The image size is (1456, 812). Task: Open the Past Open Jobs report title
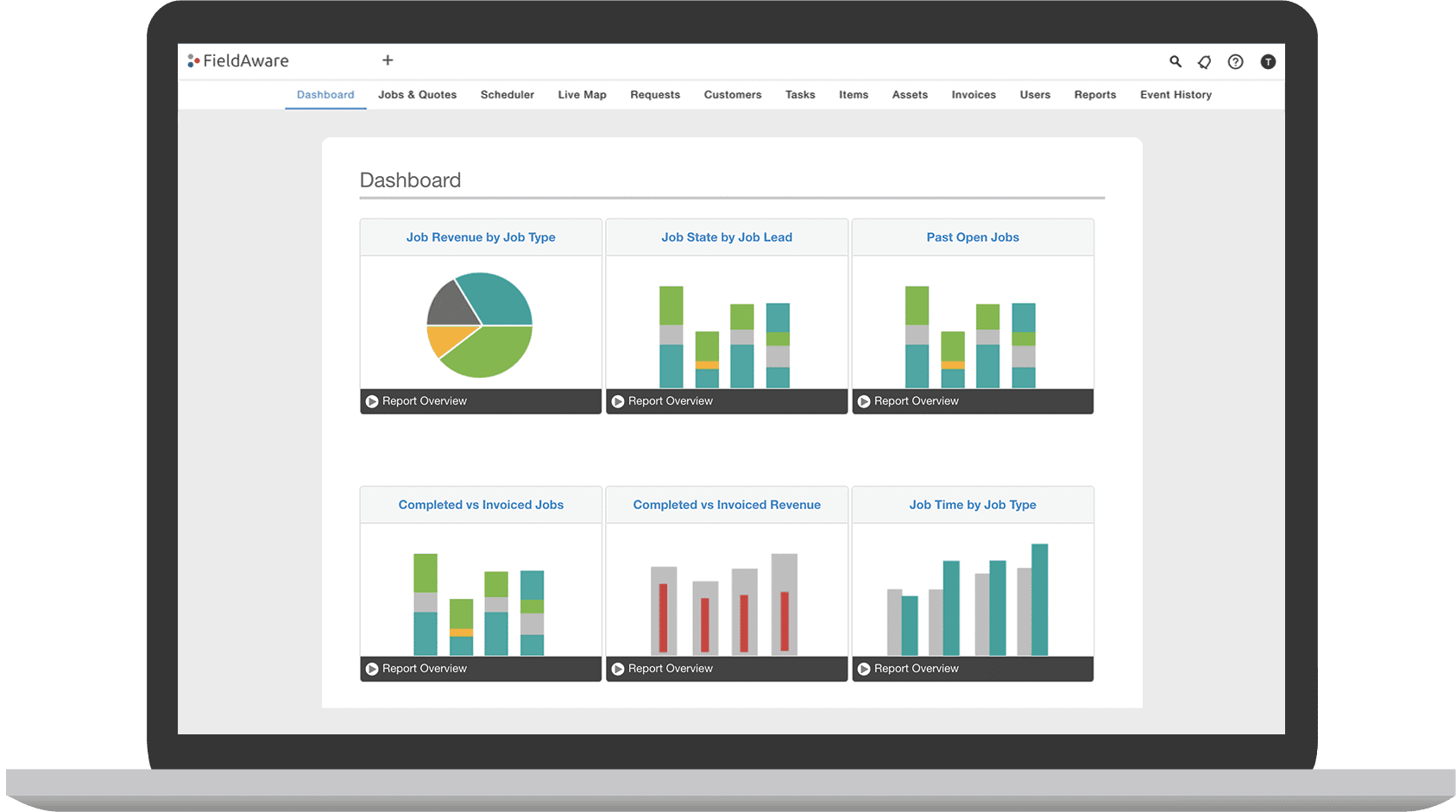click(x=973, y=237)
